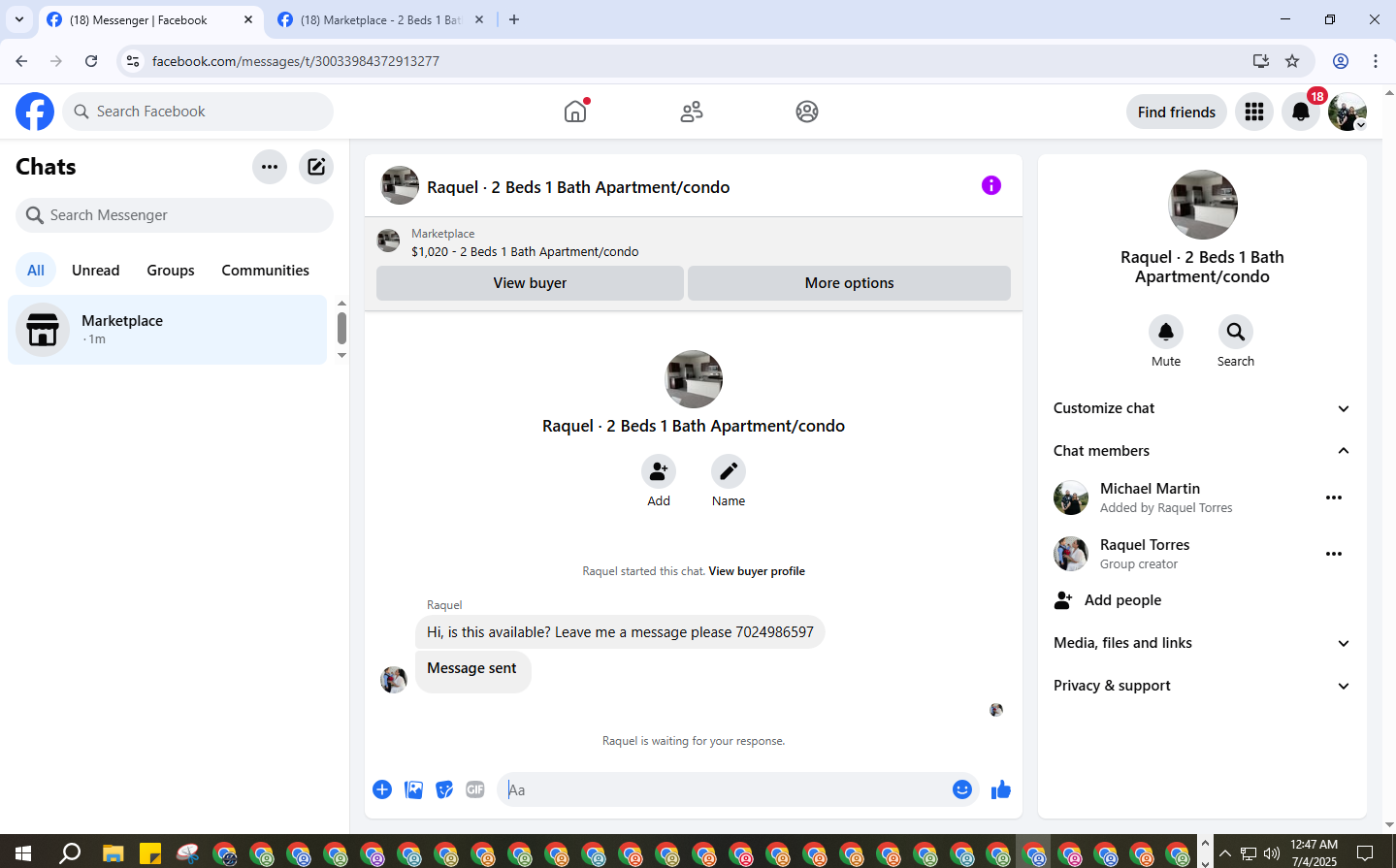The height and width of the screenshot is (868, 1396).
Task: Select the Unread chats filter tab
Action: tap(96, 271)
